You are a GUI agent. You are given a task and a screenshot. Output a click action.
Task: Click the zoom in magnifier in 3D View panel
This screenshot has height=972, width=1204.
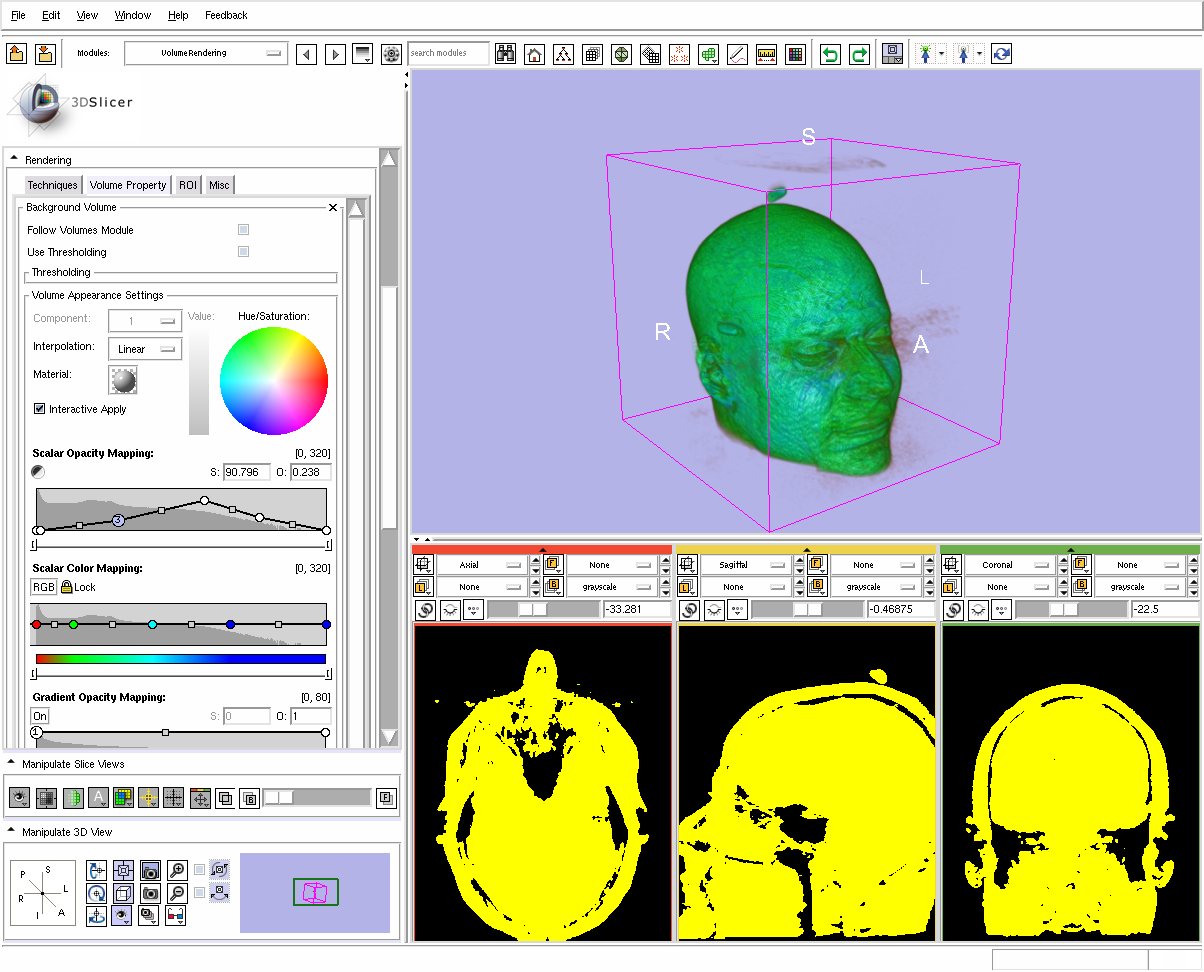(177, 870)
